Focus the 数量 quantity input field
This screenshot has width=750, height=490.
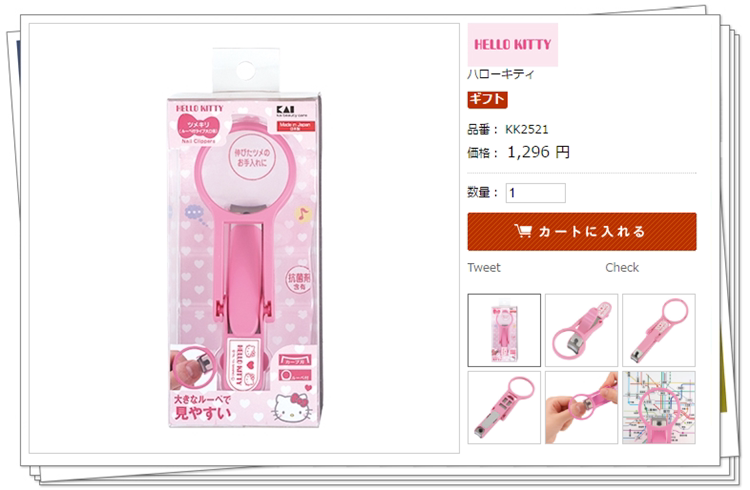pyautogui.click(x=536, y=193)
